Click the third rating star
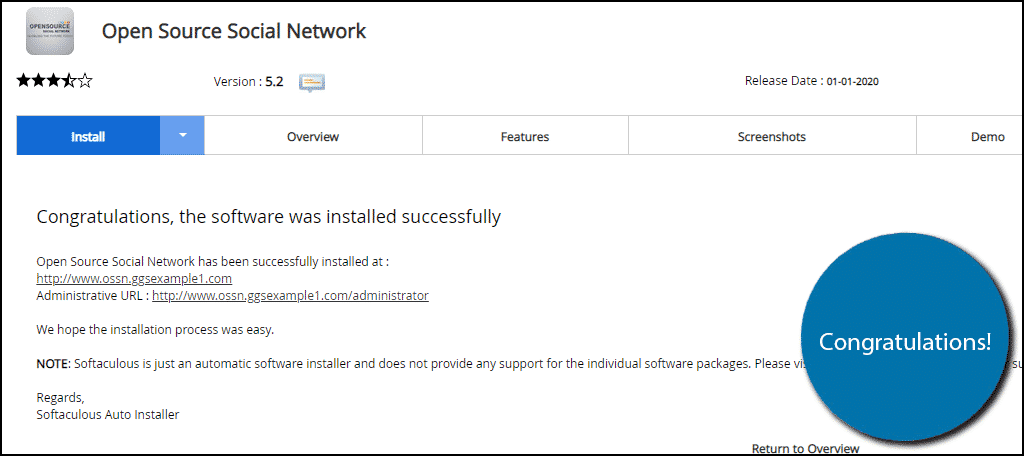The image size is (1024, 456). point(54,81)
